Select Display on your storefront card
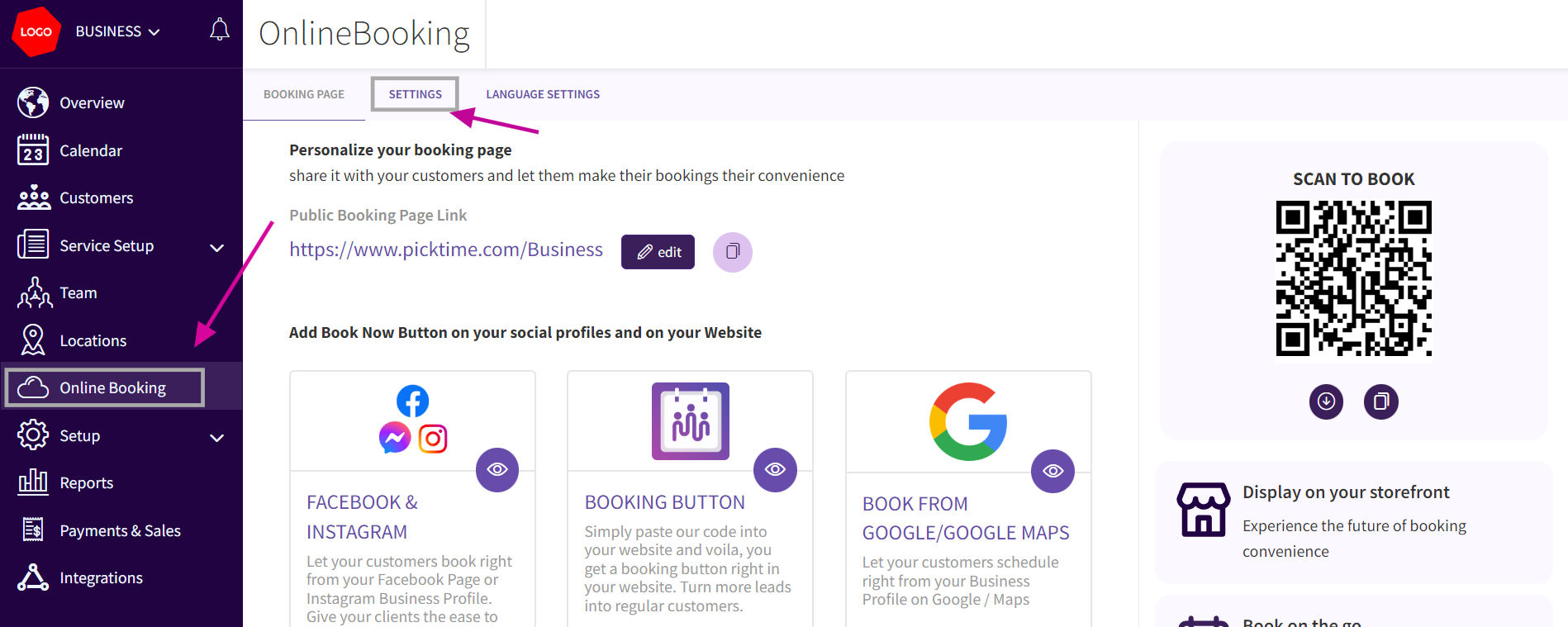The width and height of the screenshot is (1568, 627). tap(1353, 522)
